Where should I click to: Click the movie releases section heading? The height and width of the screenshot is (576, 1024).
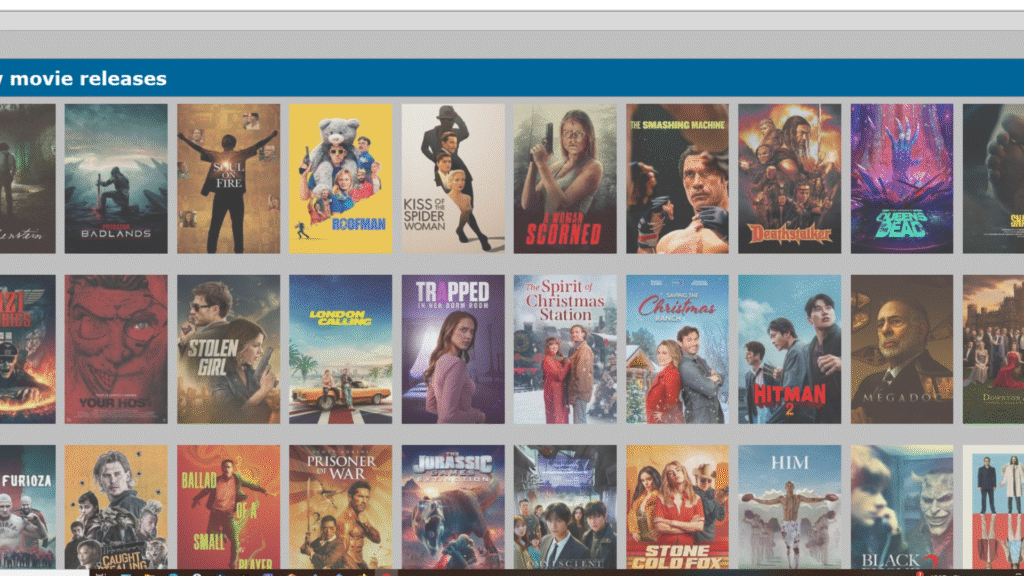coord(85,78)
